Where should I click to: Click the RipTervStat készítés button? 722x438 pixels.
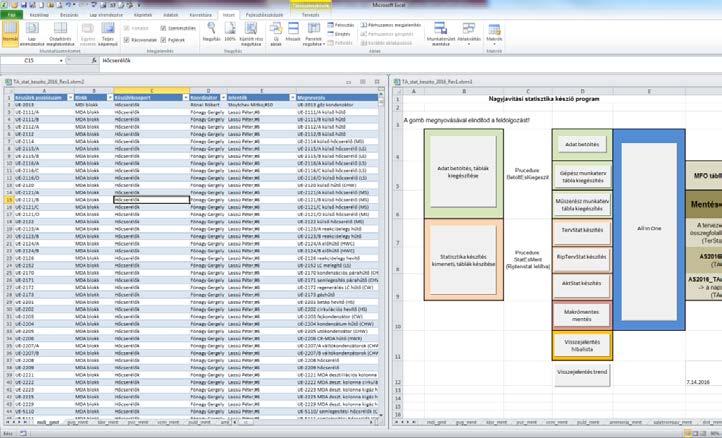[x=582, y=258]
